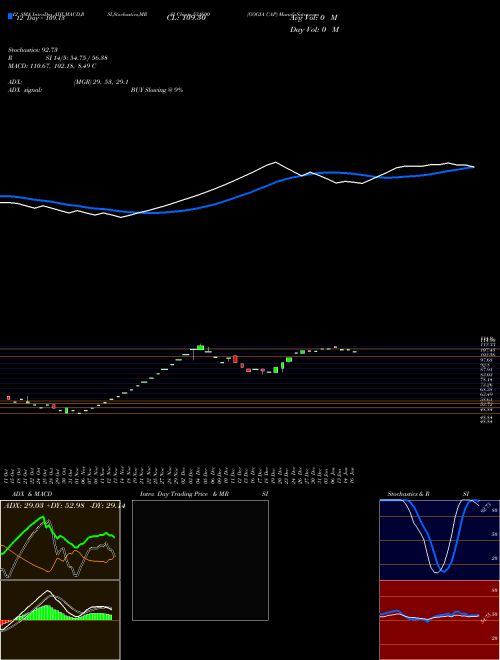Open the ADX & MACD panel chart
This screenshot has height=660, width=500.
(60, 540)
